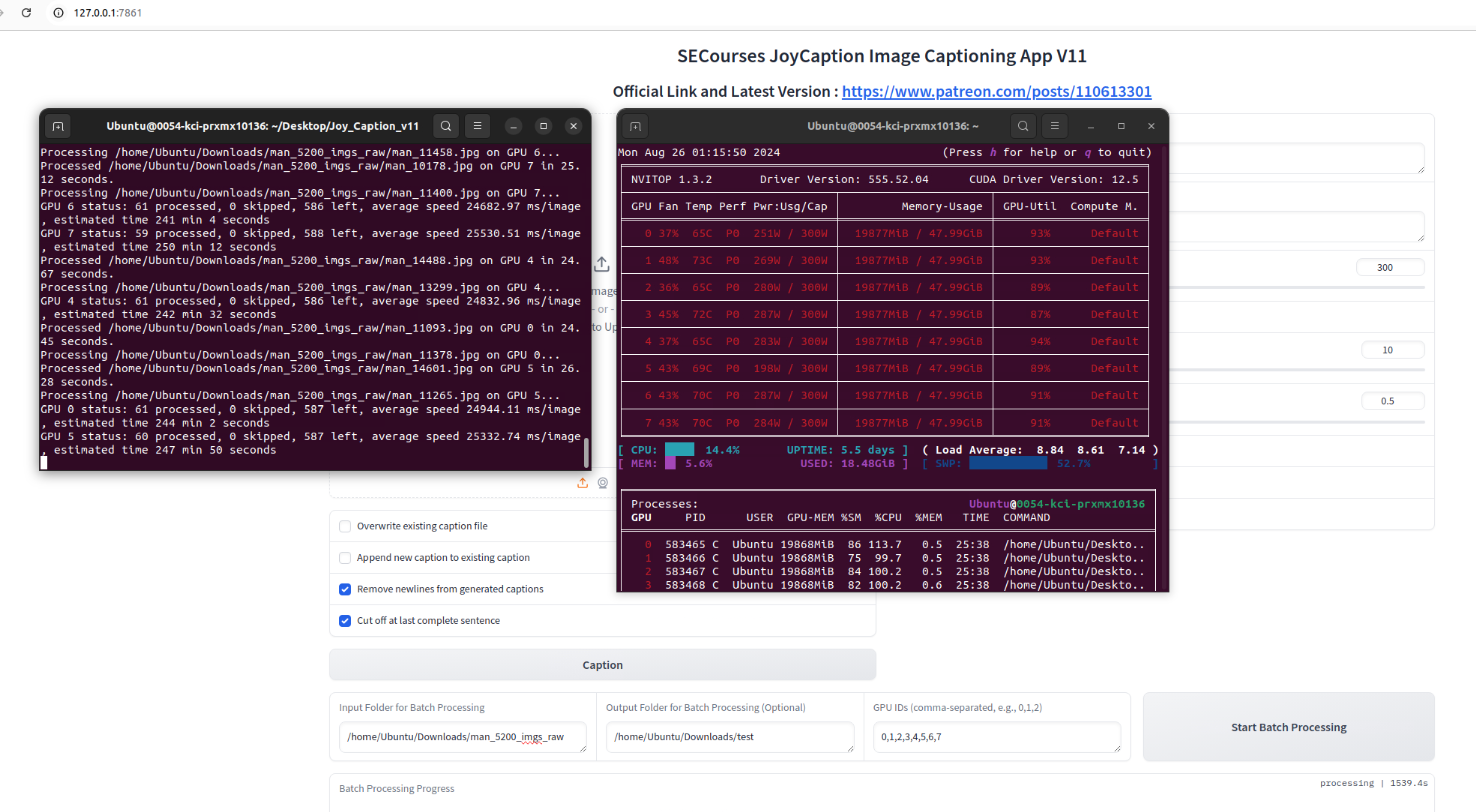Open new tab in Joy_Caption terminal
This screenshot has width=1476, height=812.
58,126
